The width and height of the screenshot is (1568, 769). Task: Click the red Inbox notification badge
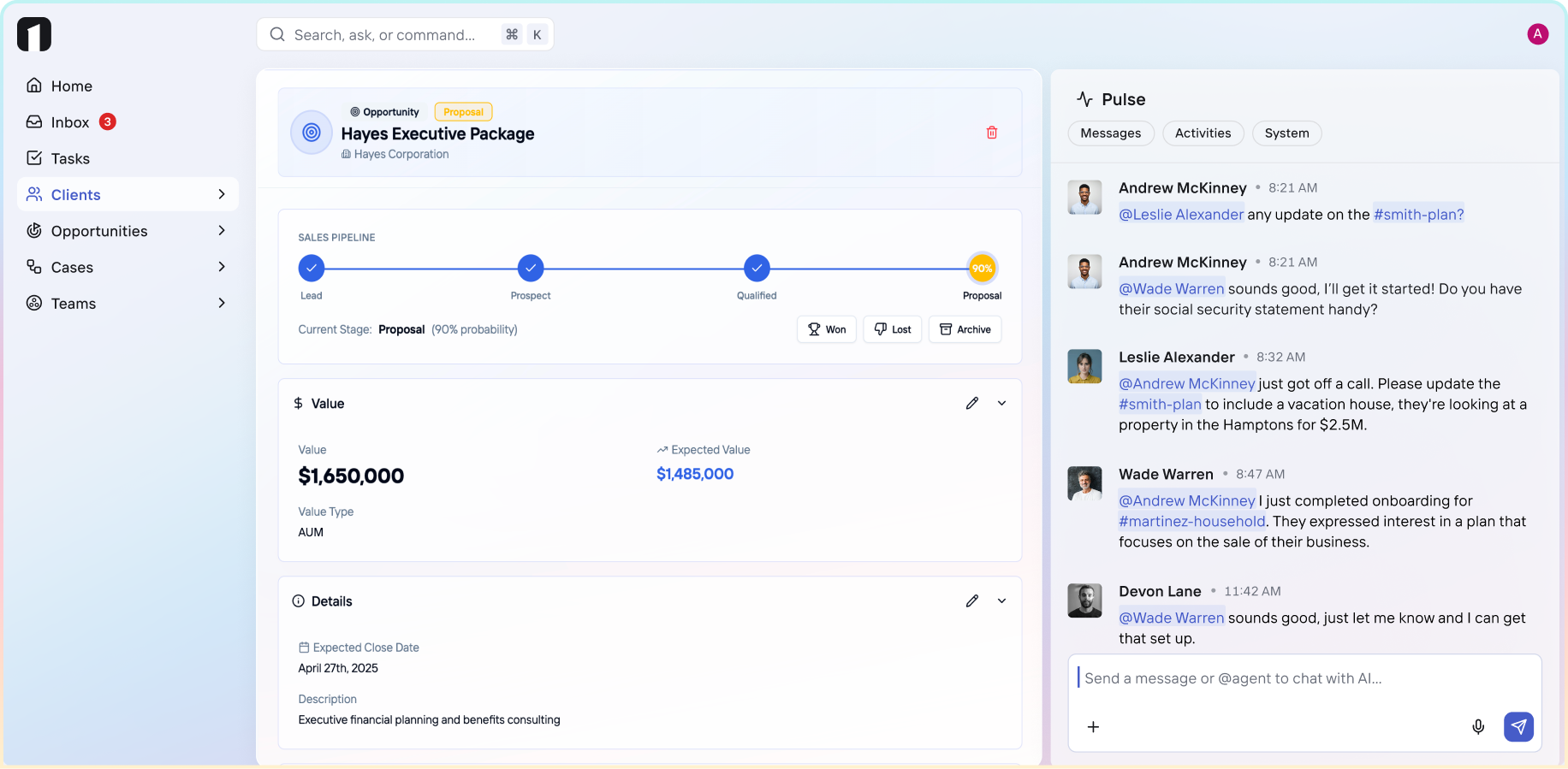click(x=108, y=121)
